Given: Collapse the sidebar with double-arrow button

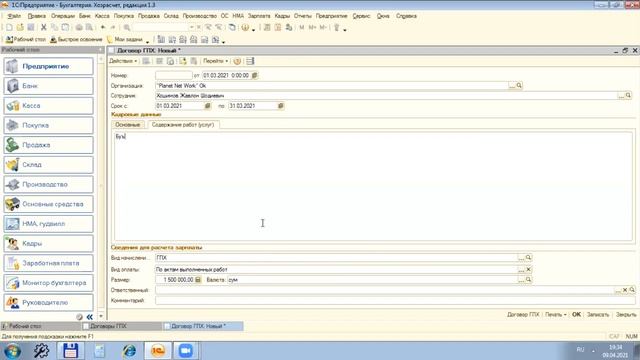Looking at the screenshot, I should [89, 317].
